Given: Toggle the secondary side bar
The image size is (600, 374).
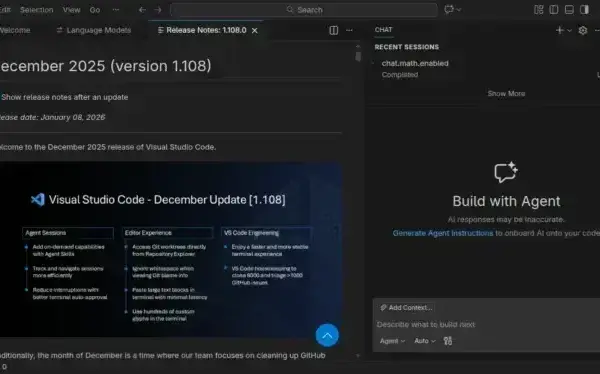Looking at the screenshot, I should tap(584, 10).
